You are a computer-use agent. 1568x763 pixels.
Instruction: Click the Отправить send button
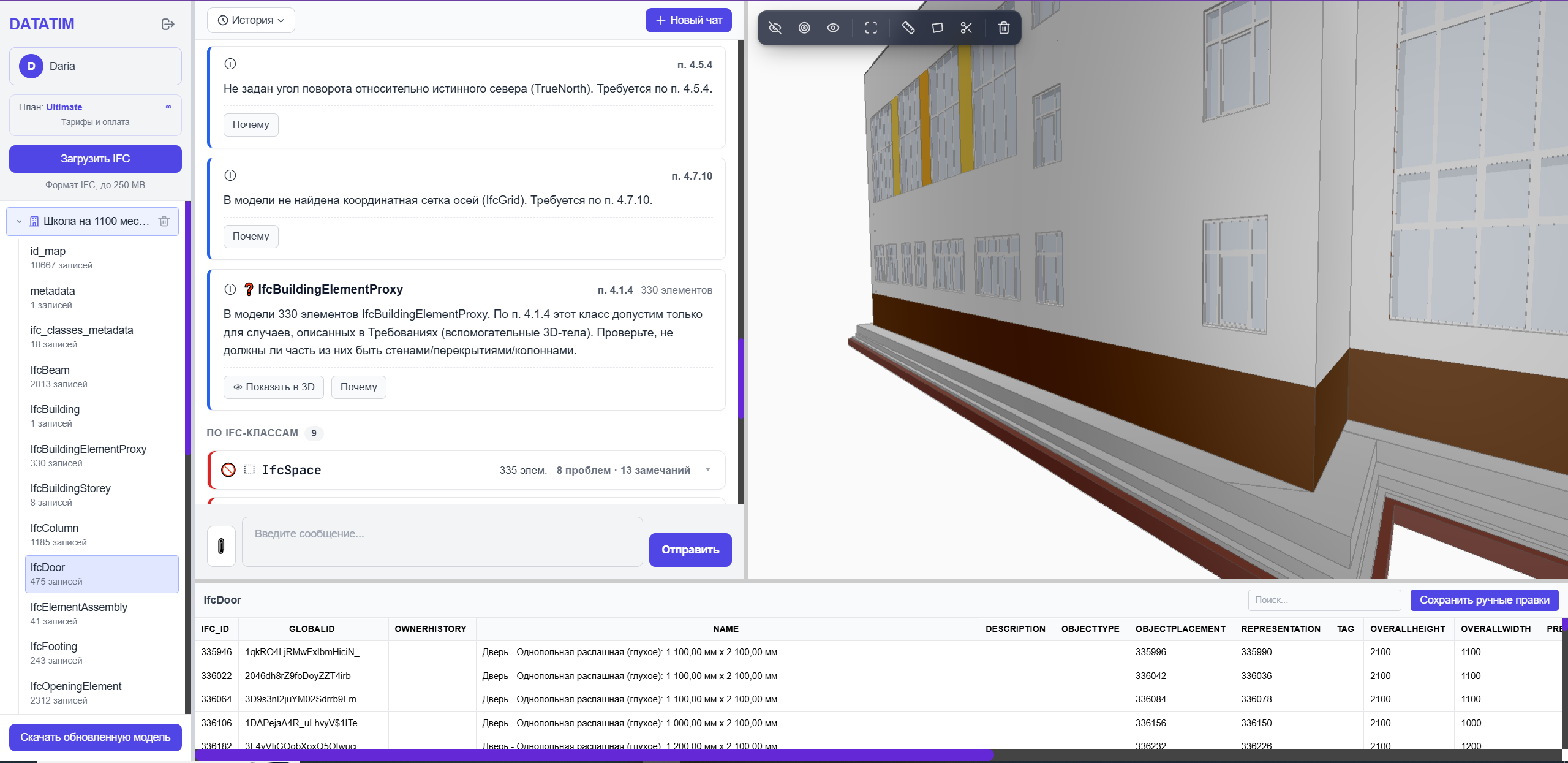pyautogui.click(x=690, y=550)
